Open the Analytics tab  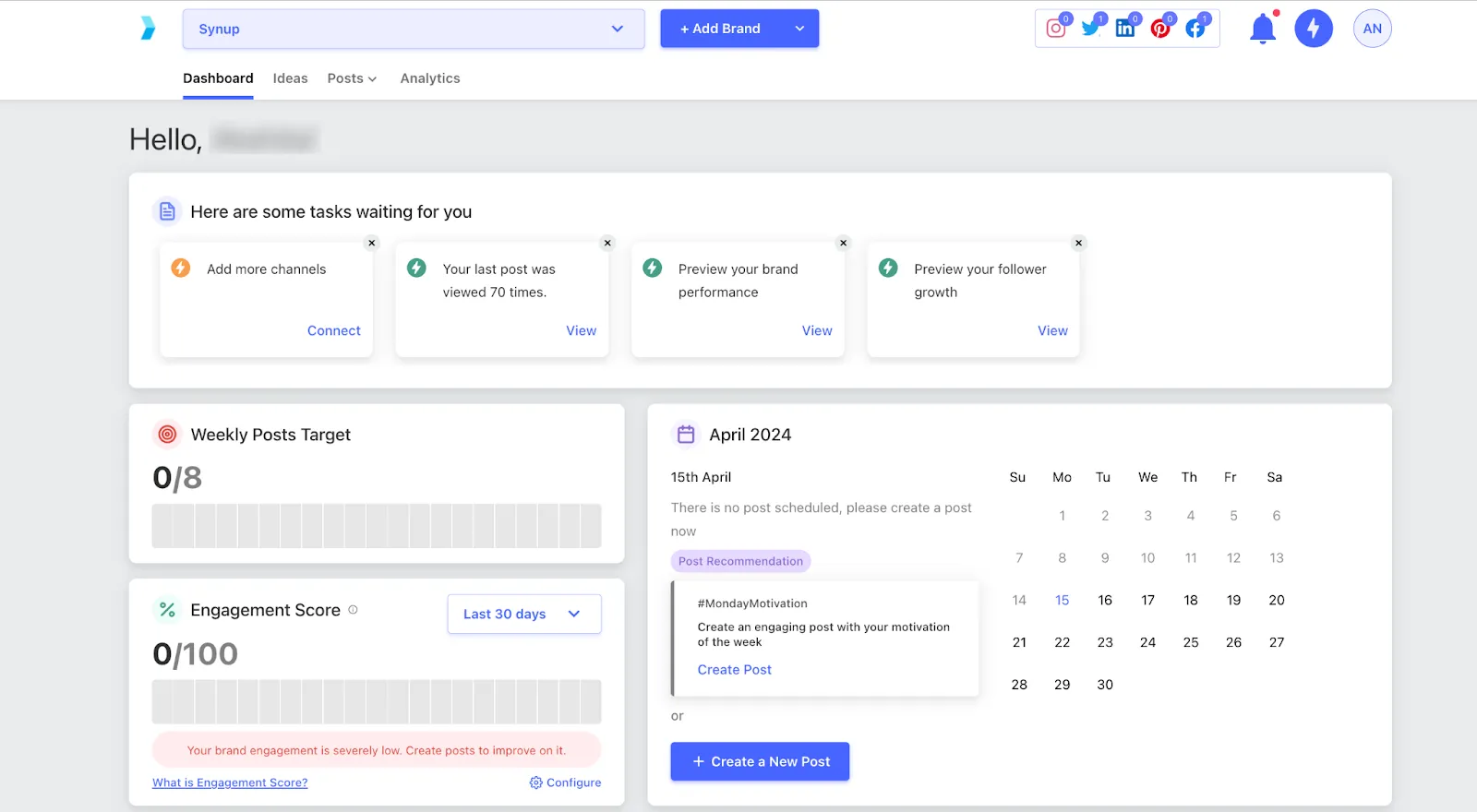pyautogui.click(x=430, y=78)
